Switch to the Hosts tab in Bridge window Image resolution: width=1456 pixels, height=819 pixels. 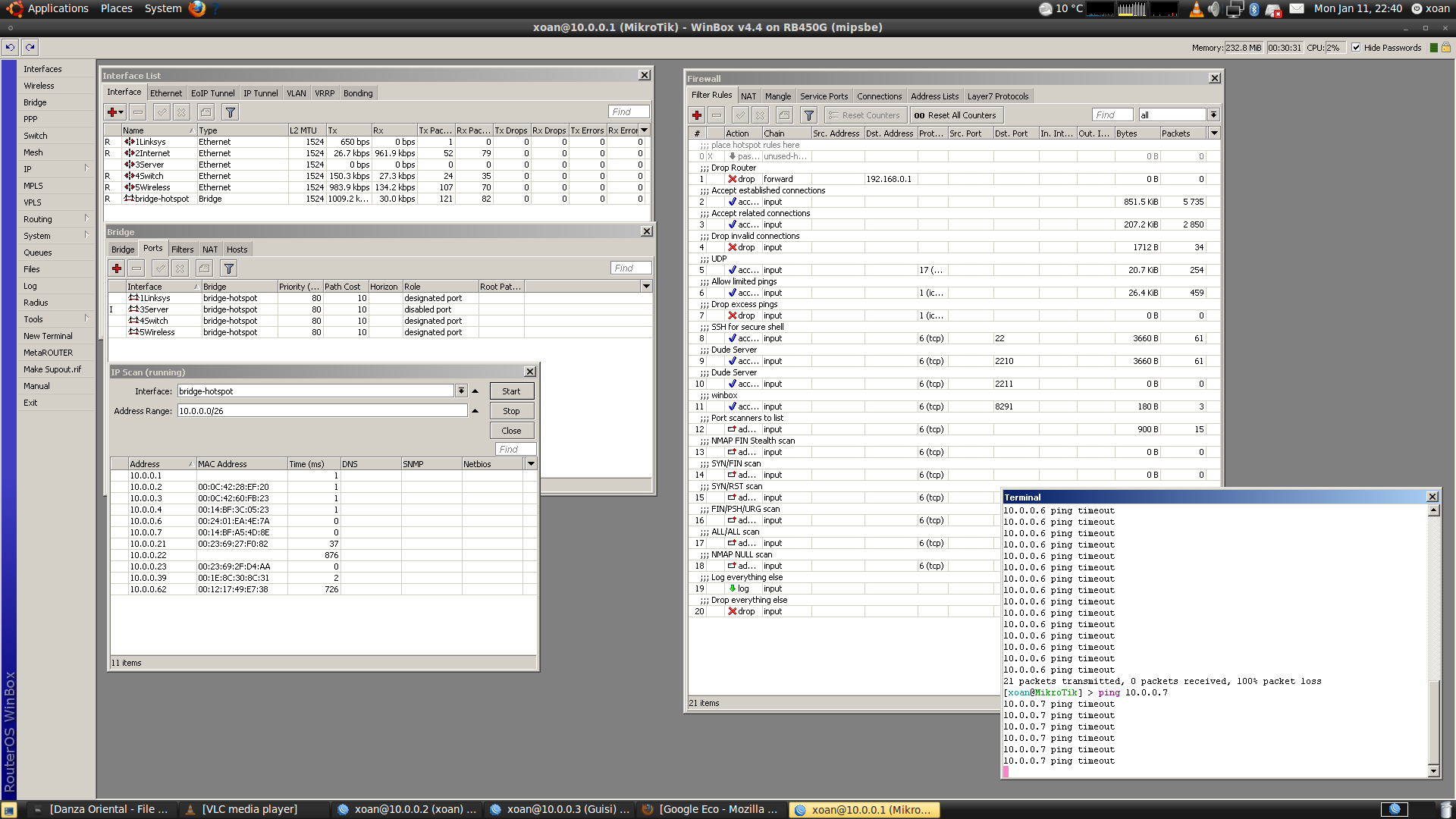point(237,249)
